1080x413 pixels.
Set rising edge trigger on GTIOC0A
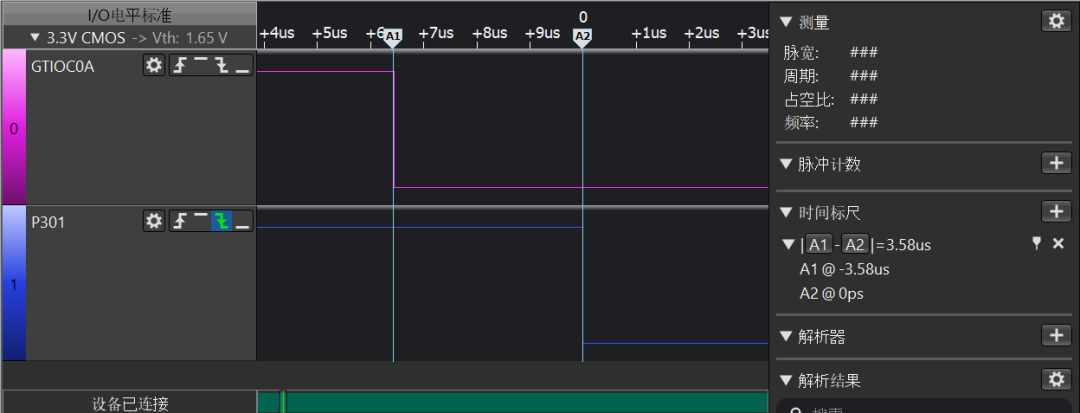[x=180, y=66]
